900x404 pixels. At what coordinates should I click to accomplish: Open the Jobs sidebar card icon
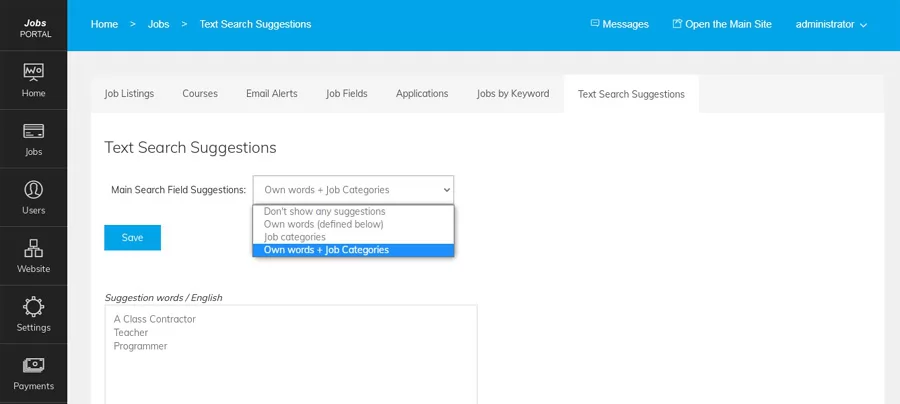tap(33, 131)
